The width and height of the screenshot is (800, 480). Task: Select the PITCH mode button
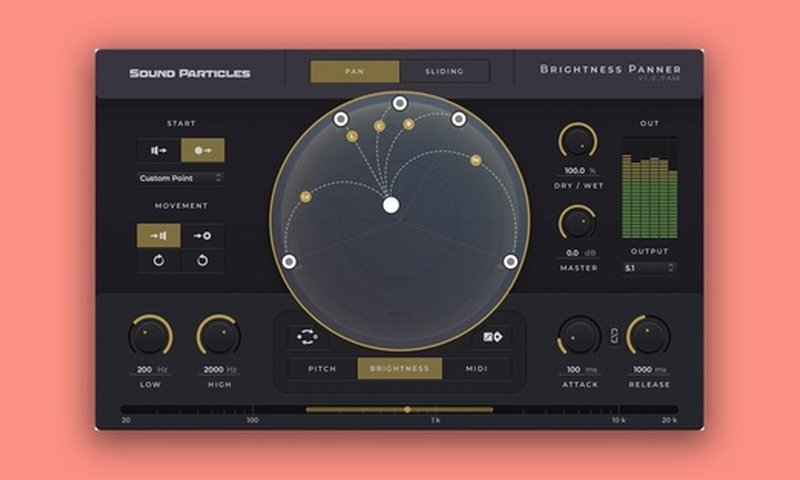[322, 369]
